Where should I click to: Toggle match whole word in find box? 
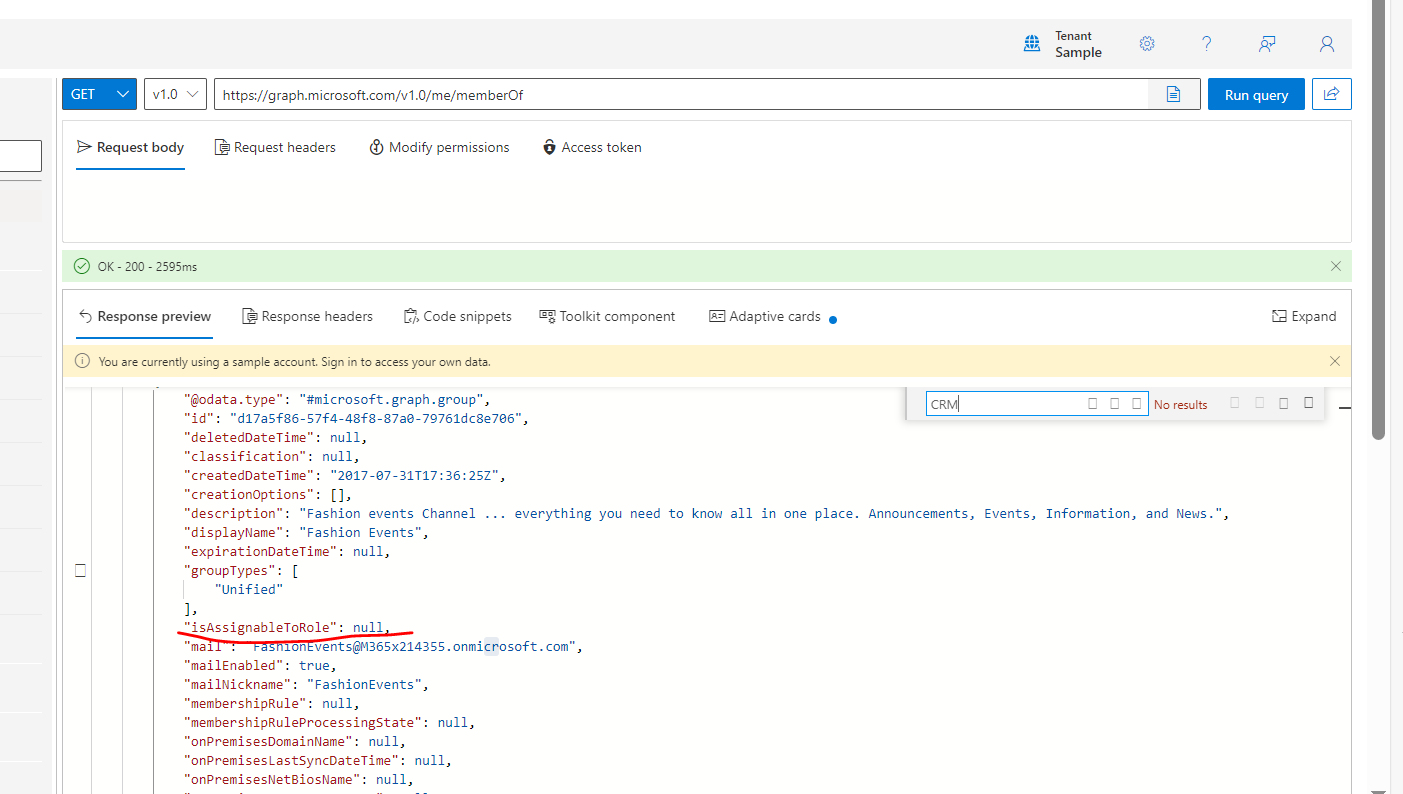point(1115,403)
